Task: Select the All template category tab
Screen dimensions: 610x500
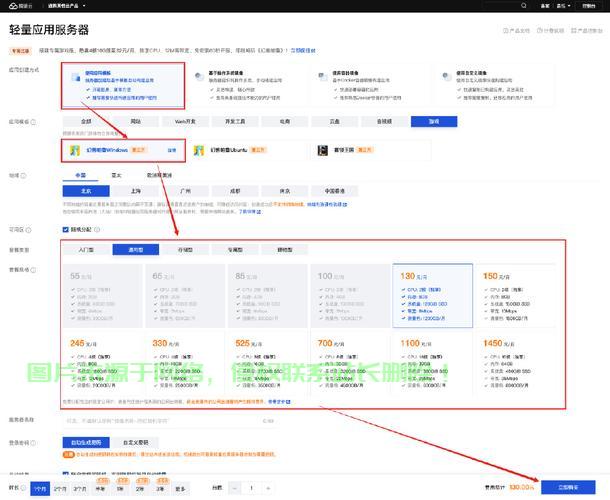Action: 86,121
